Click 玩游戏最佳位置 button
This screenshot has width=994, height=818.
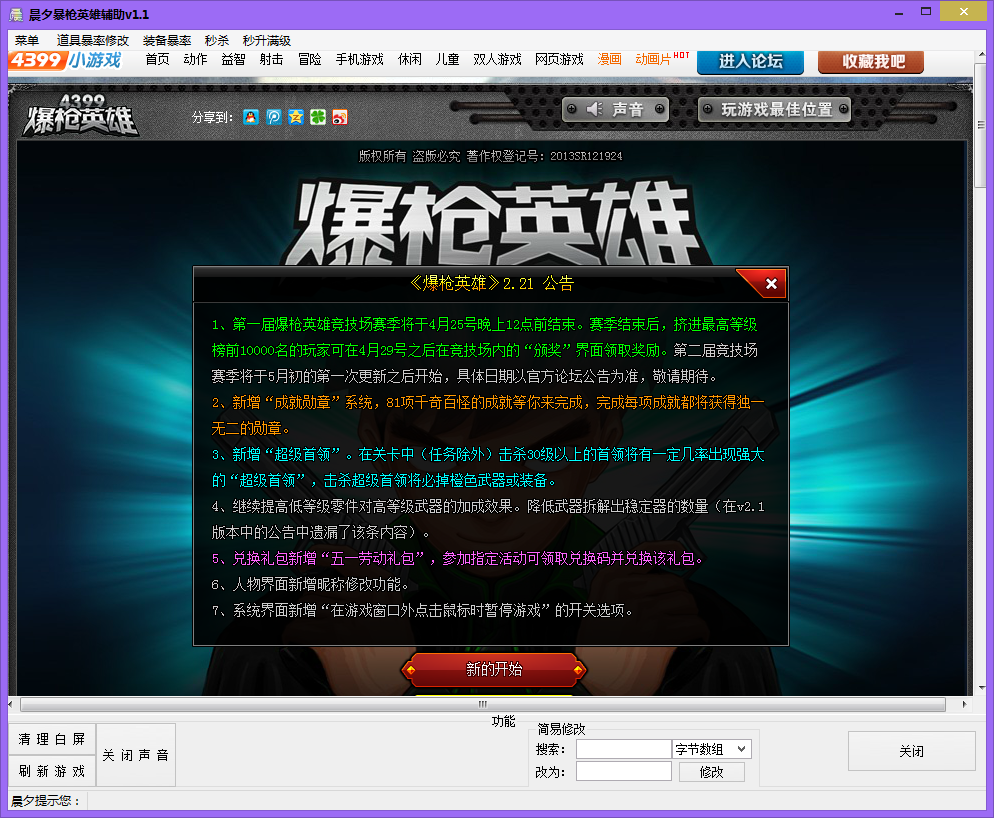[775, 110]
